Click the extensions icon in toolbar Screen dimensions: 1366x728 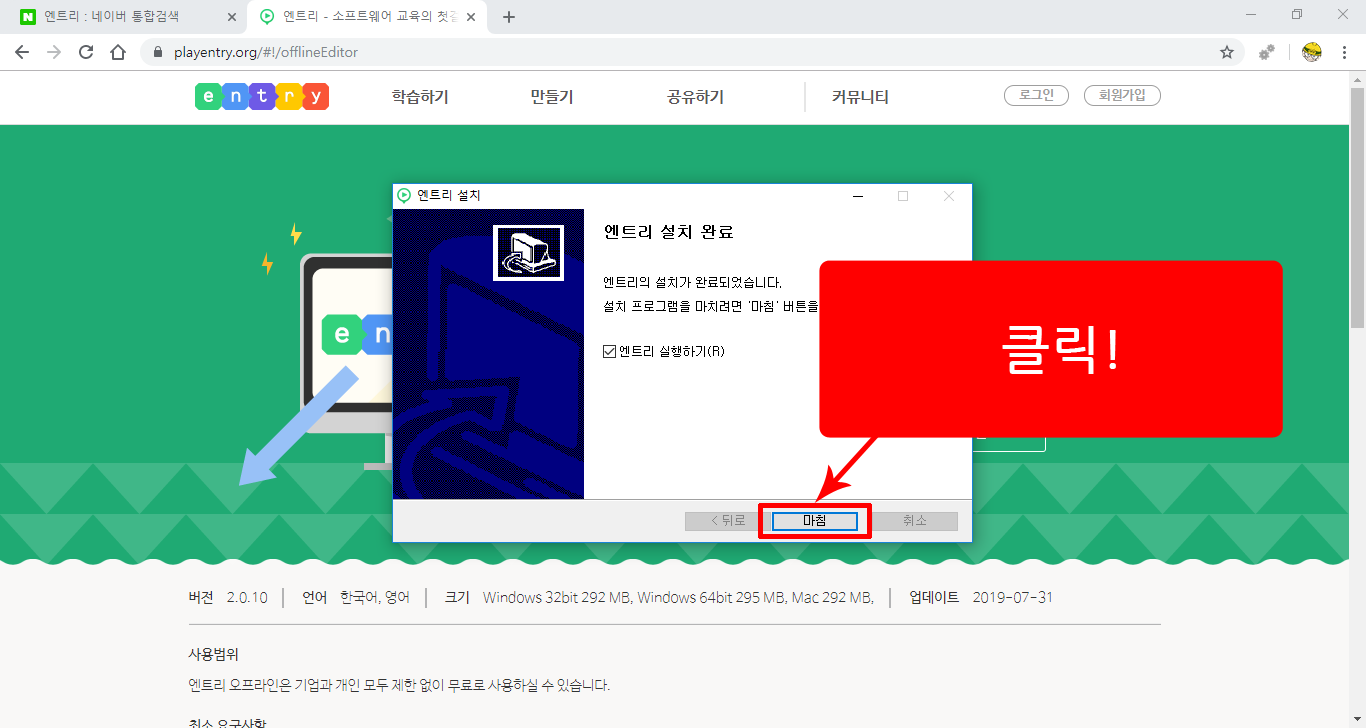[x=1267, y=52]
